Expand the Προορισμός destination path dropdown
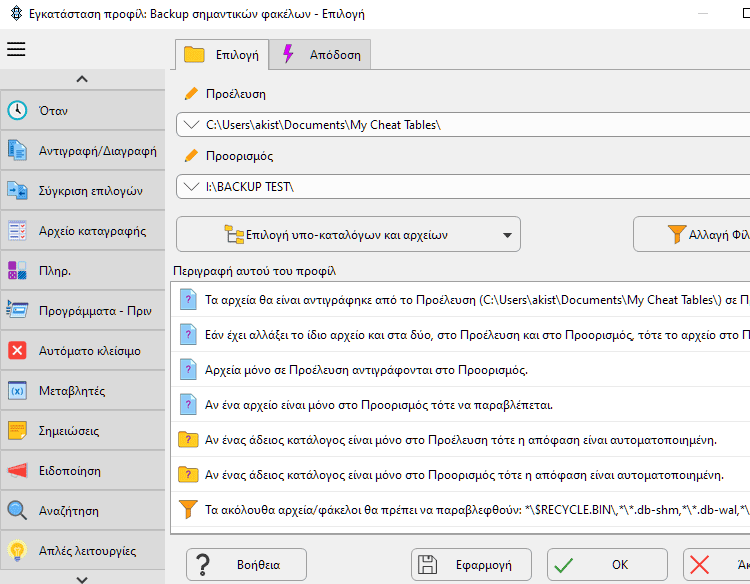The width and height of the screenshot is (750, 584). (x=191, y=187)
